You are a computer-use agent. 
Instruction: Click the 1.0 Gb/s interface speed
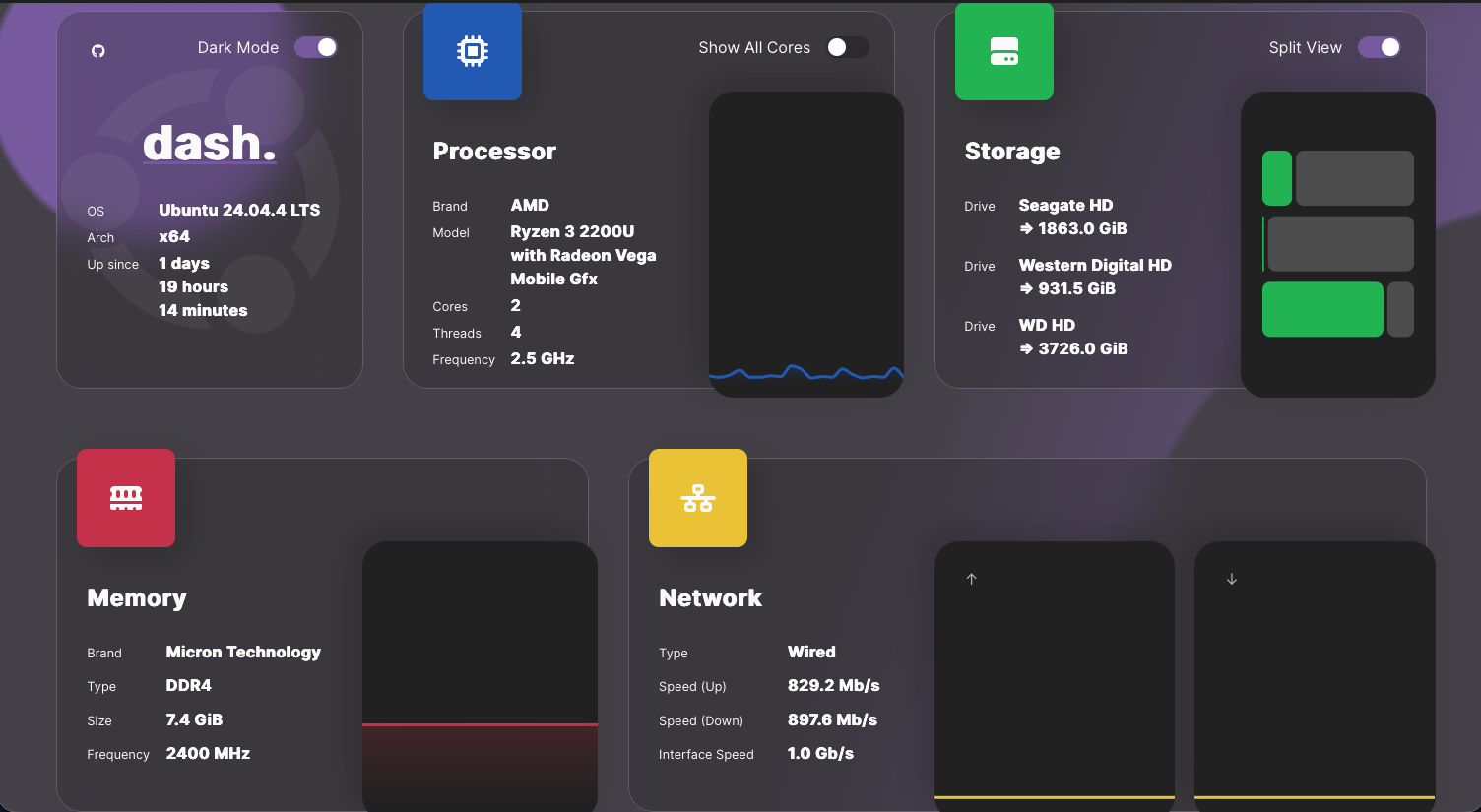(x=820, y=753)
